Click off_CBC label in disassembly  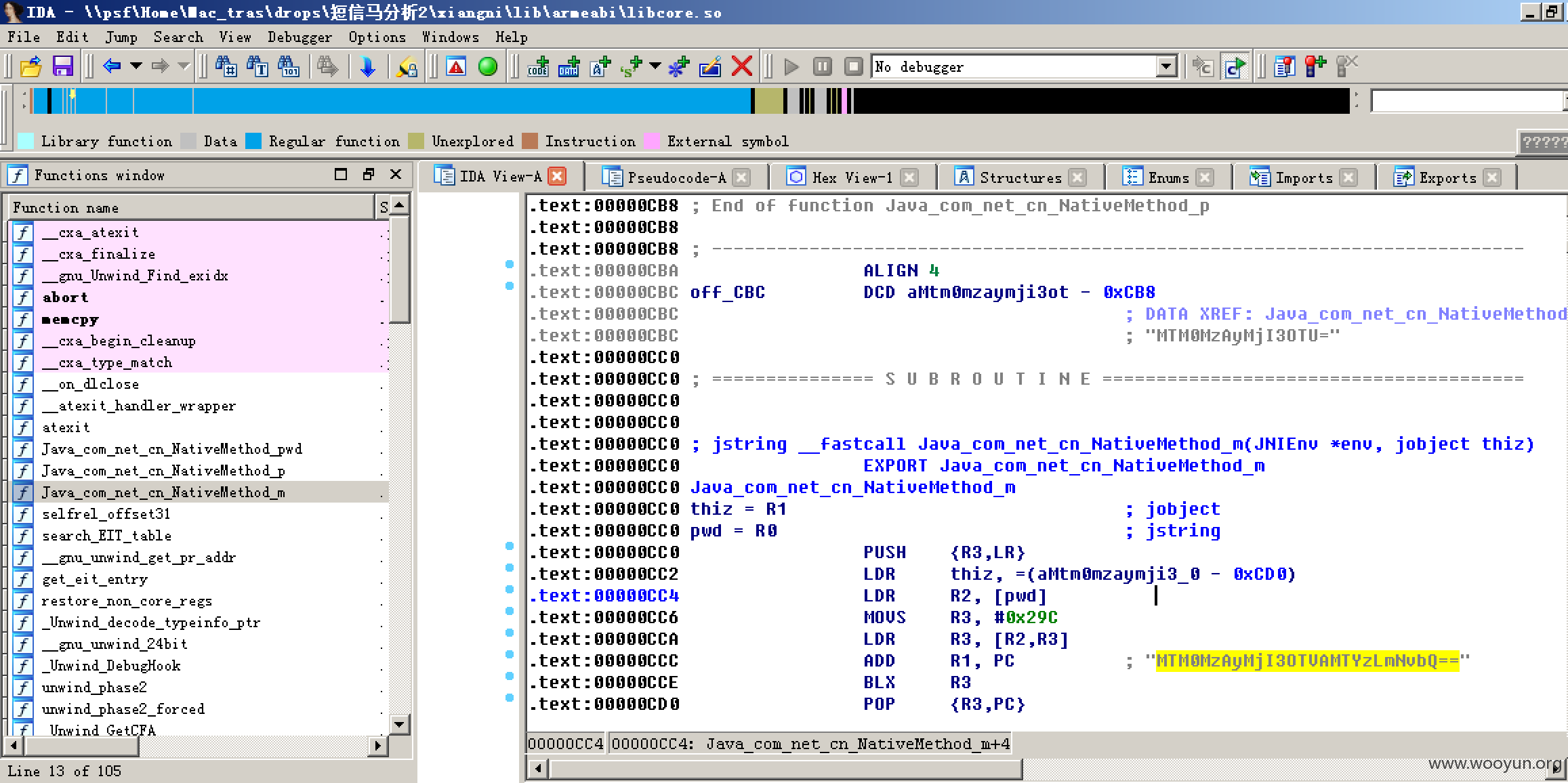point(727,292)
